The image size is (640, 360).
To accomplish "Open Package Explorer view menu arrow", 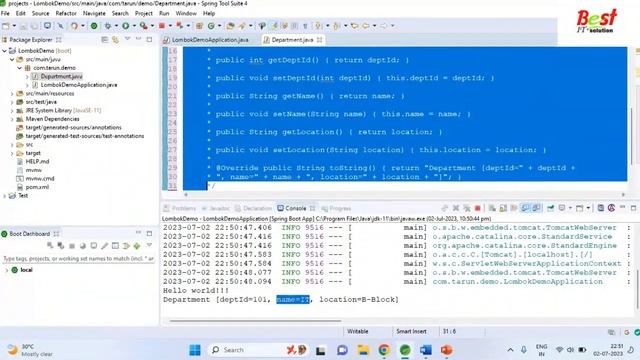I will tap(127, 39).
